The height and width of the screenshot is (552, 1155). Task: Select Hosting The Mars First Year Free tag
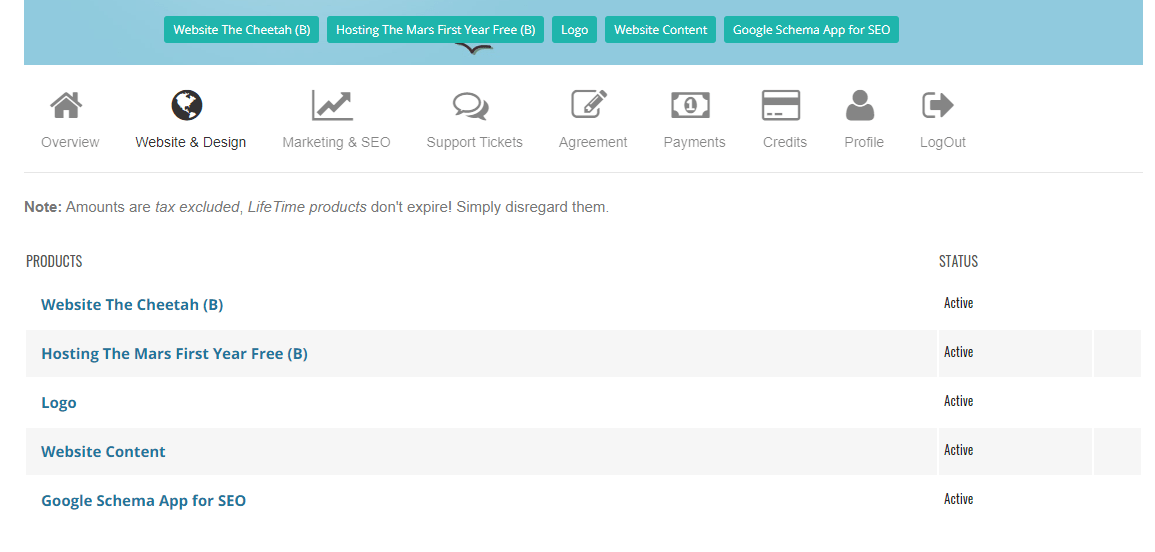(x=435, y=30)
